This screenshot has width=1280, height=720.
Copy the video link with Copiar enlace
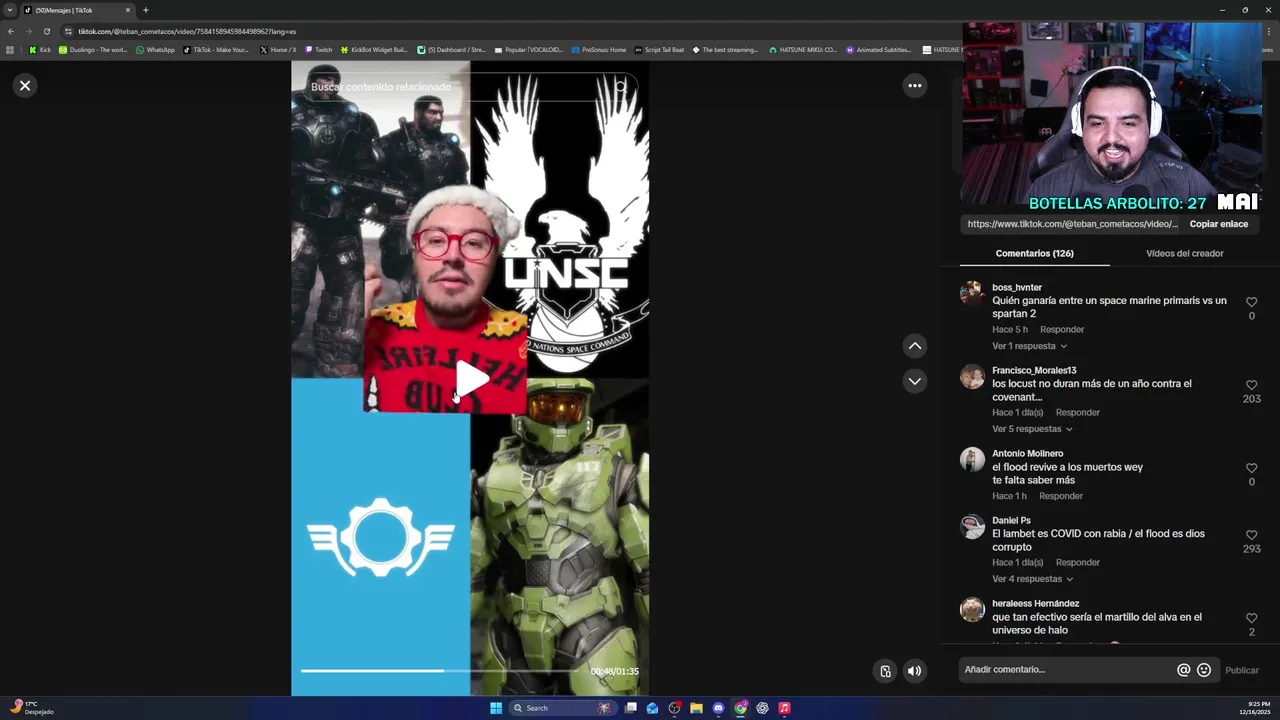pos(1218,224)
